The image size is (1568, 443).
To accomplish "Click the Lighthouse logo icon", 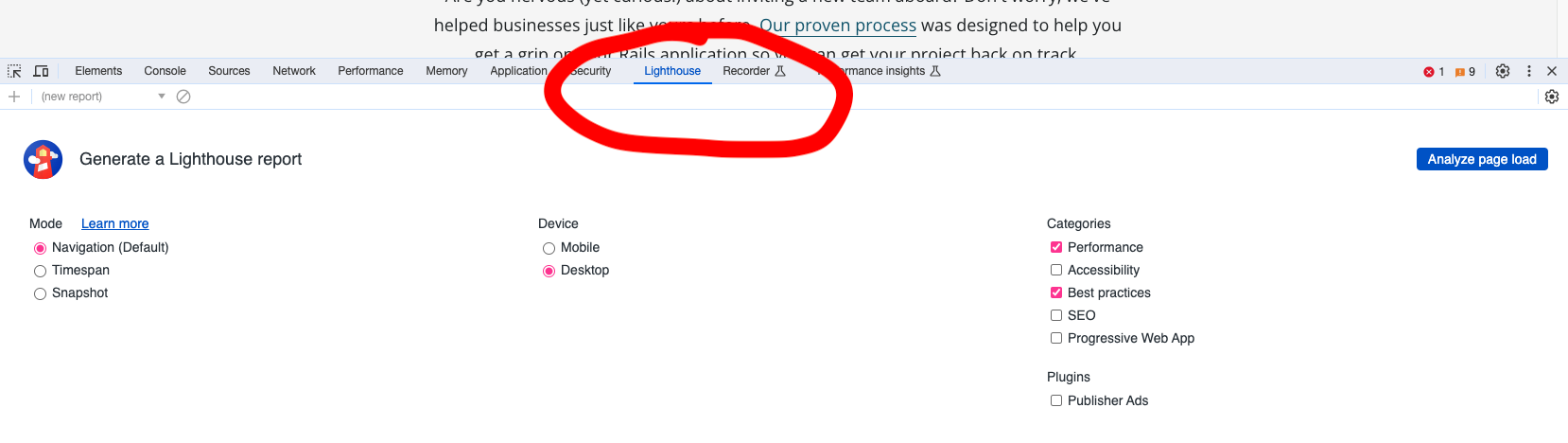I will click(44, 160).
